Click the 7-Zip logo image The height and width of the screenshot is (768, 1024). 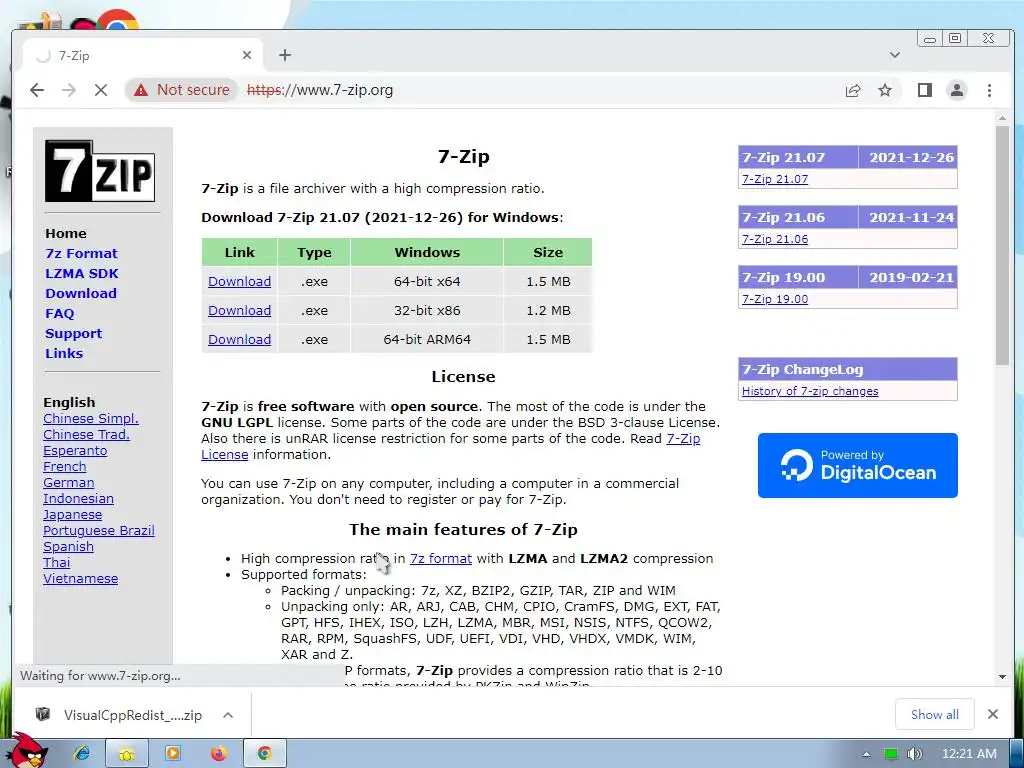pos(100,171)
